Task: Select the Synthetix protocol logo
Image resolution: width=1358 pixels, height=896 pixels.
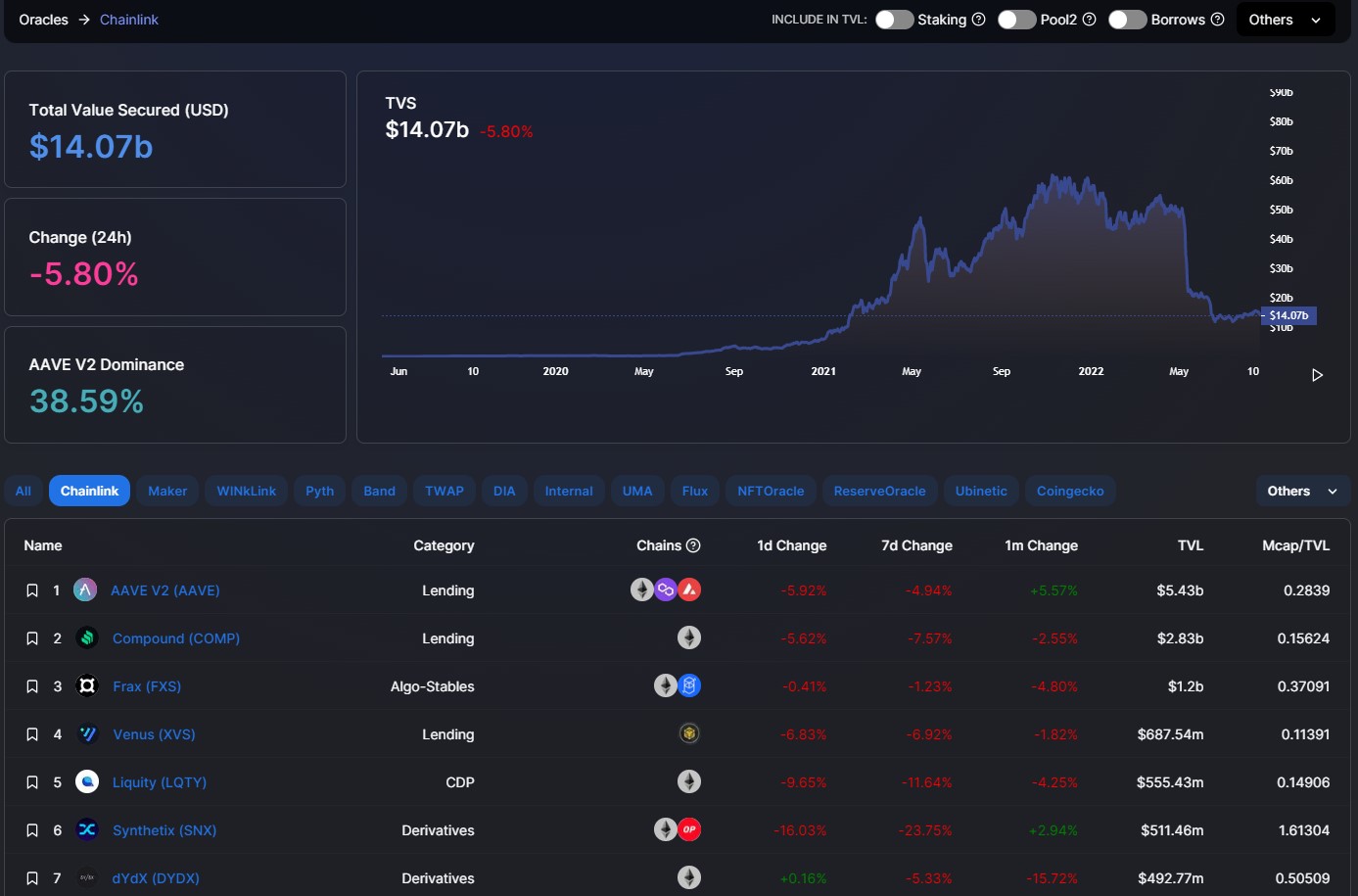Action: tap(86, 829)
